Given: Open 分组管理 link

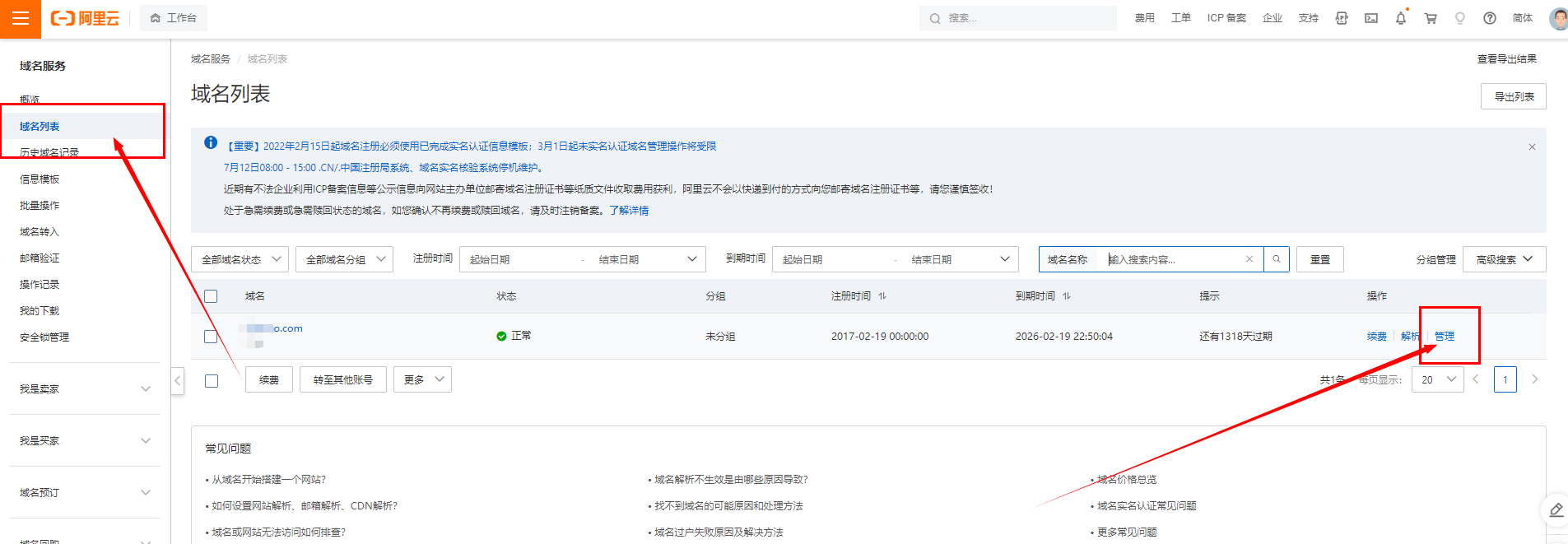Looking at the screenshot, I should [x=1435, y=259].
